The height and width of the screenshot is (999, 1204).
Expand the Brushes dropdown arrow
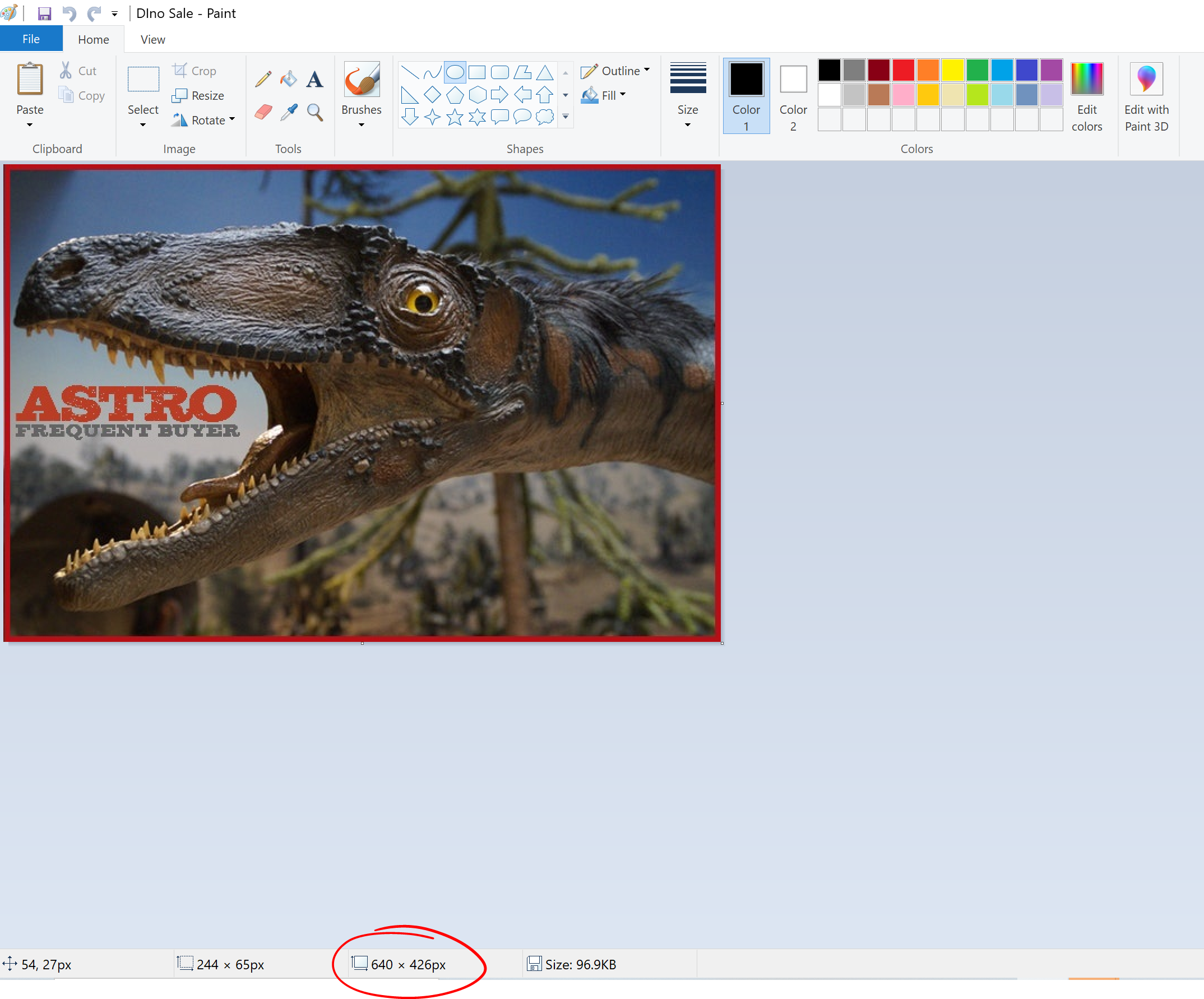point(361,125)
